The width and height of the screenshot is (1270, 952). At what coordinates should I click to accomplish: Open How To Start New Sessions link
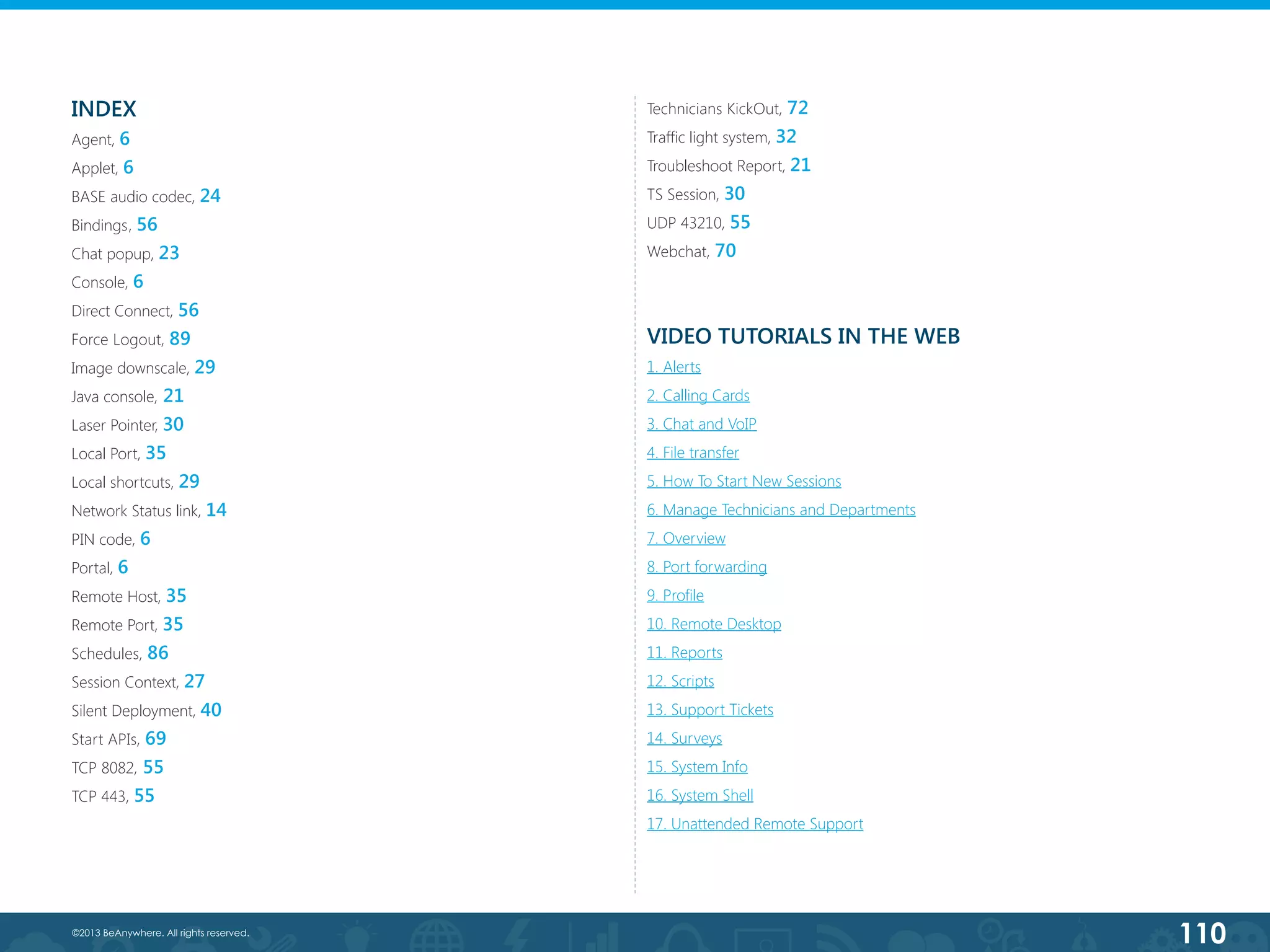[x=744, y=481]
